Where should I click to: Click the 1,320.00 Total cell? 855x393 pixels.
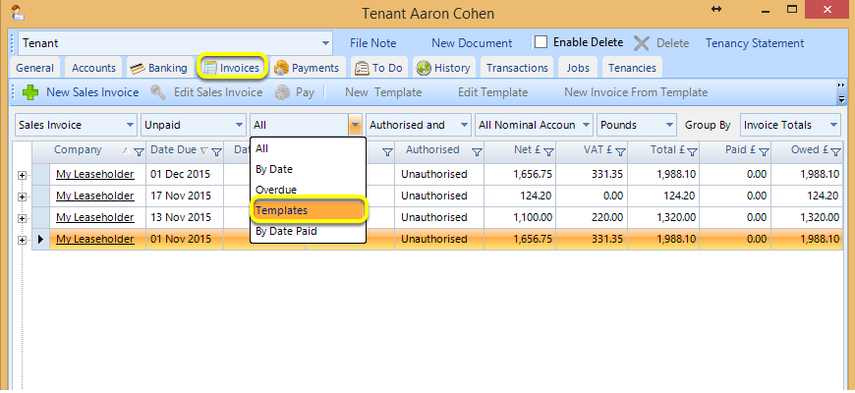[x=663, y=217]
